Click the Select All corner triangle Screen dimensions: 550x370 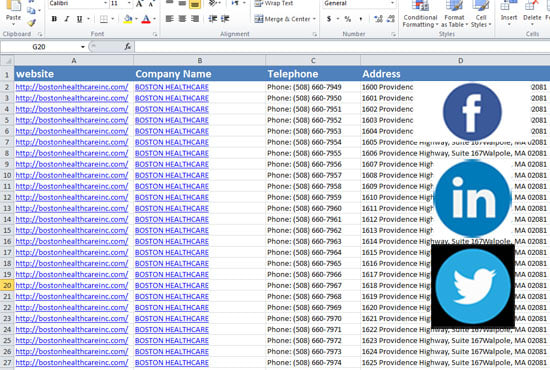click(7, 61)
